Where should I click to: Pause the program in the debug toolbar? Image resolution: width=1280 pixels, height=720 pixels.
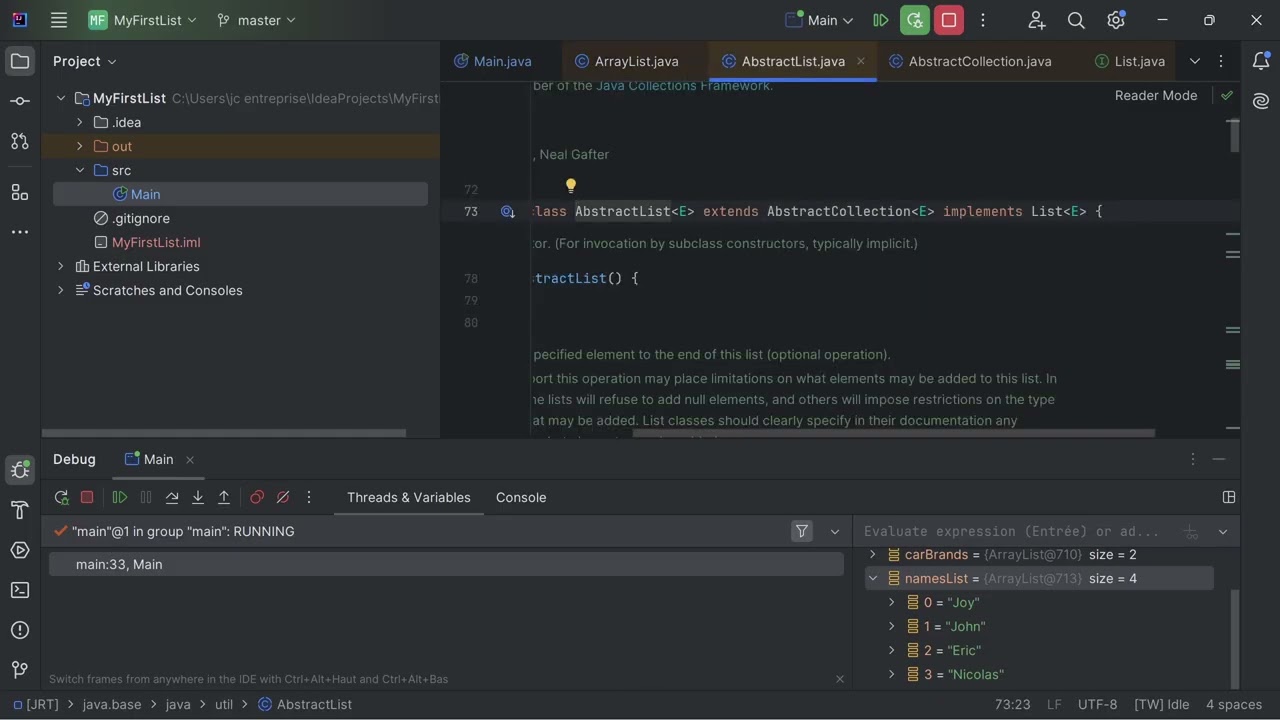click(x=146, y=497)
